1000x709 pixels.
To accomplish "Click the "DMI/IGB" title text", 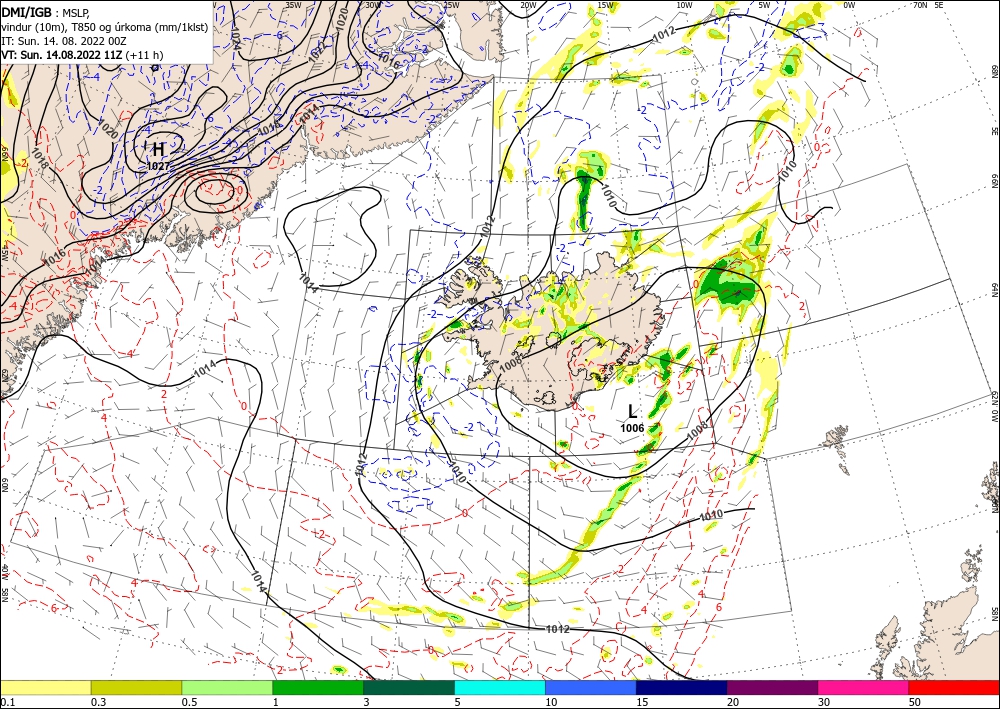I will pos(27,11).
